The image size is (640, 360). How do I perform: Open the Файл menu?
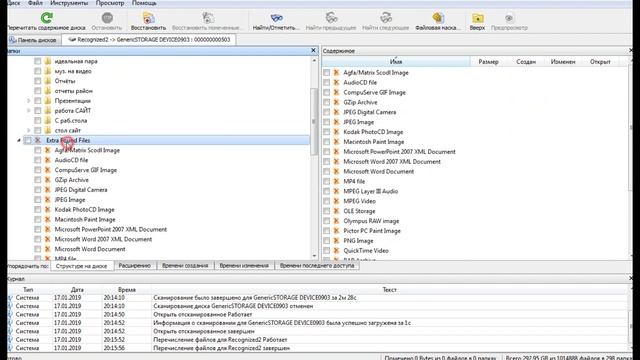[35, 3]
